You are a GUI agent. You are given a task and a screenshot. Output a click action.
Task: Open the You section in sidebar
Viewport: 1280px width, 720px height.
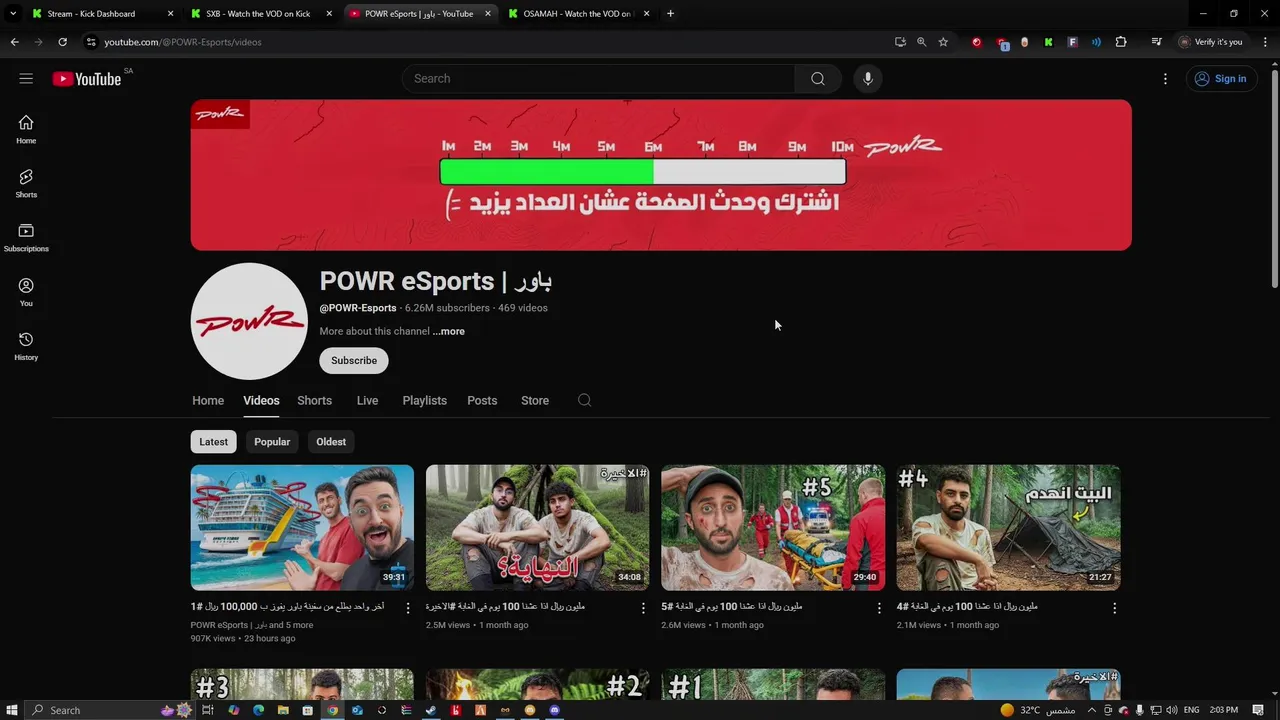[x=26, y=292]
